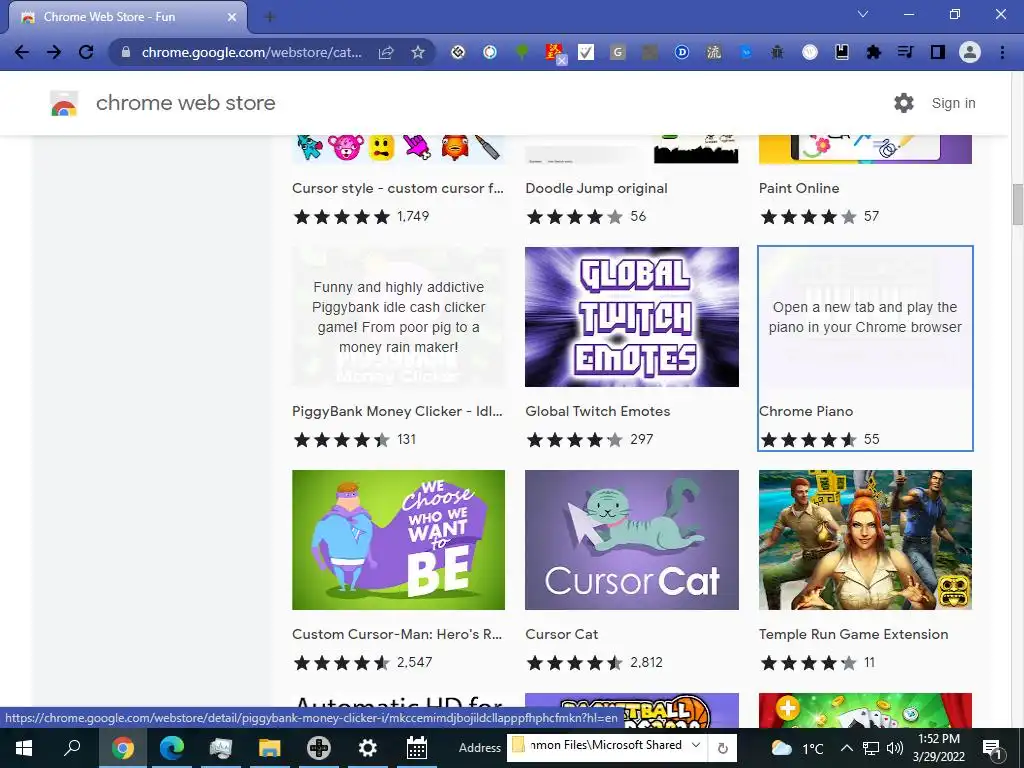This screenshot has width=1024, height=768.
Task: Open the media control playlist icon
Action: pos(905,52)
